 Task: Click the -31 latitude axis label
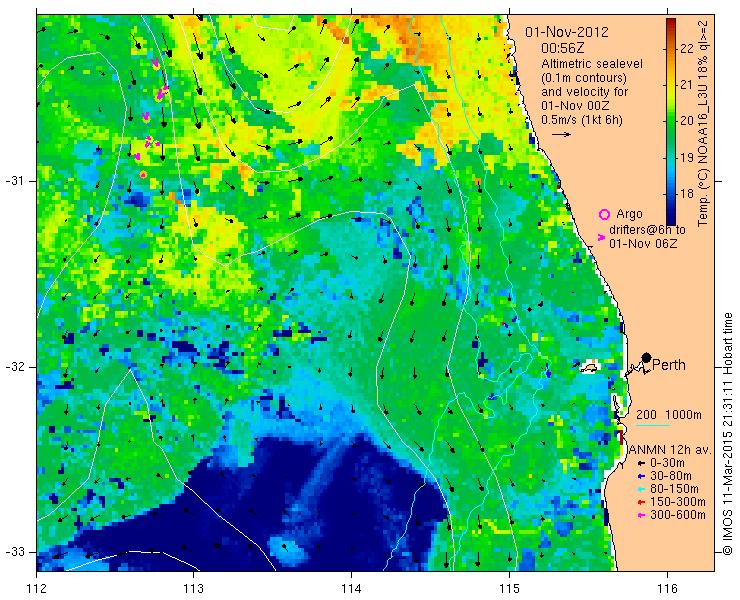pyautogui.click(x=14, y=181)
